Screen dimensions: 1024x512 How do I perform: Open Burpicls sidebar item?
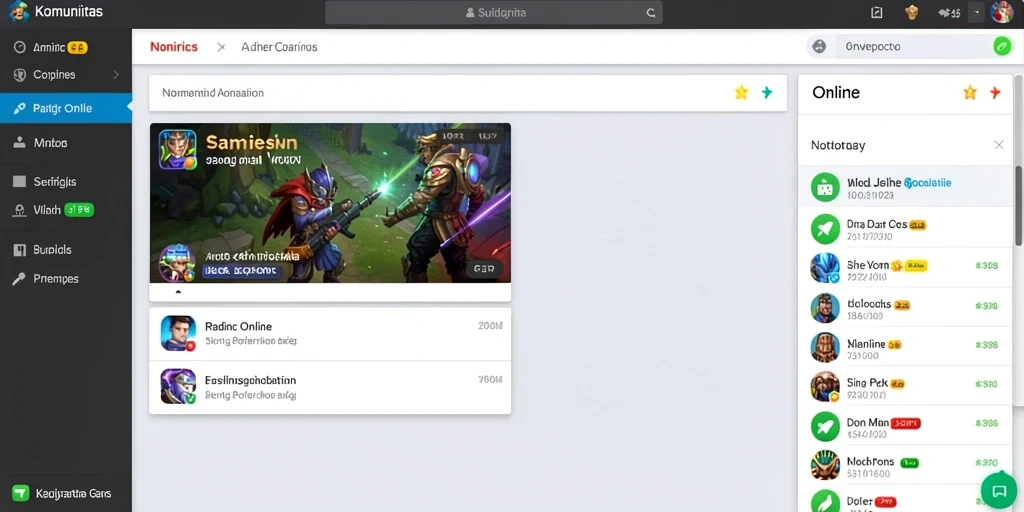(x=65, y=249)
